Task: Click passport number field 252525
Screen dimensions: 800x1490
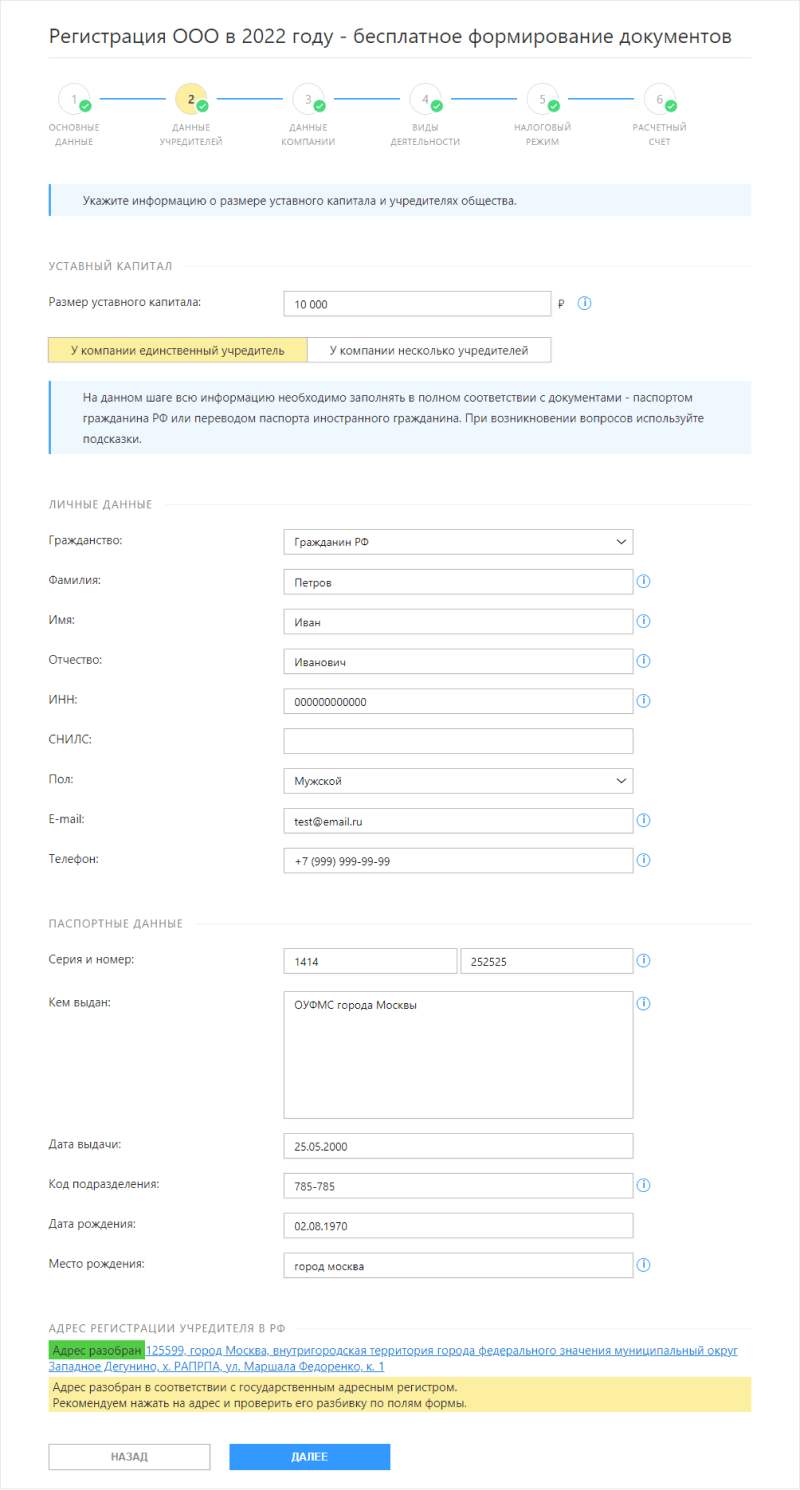Action: click(547, 960)
